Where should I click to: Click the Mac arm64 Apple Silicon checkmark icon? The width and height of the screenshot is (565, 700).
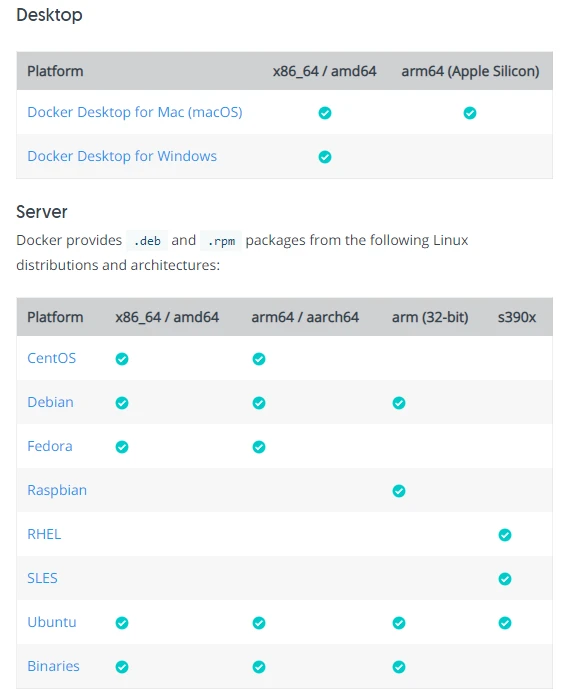[470, 113]
